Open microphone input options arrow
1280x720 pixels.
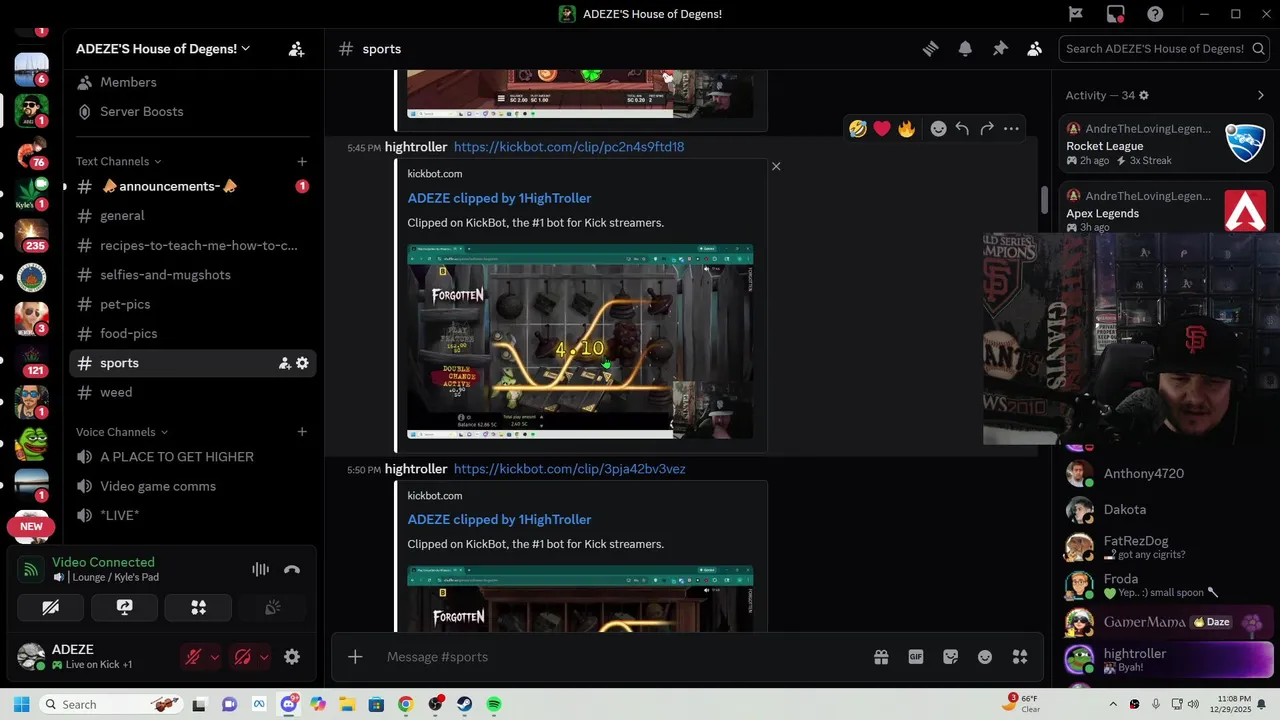[214, 657]
